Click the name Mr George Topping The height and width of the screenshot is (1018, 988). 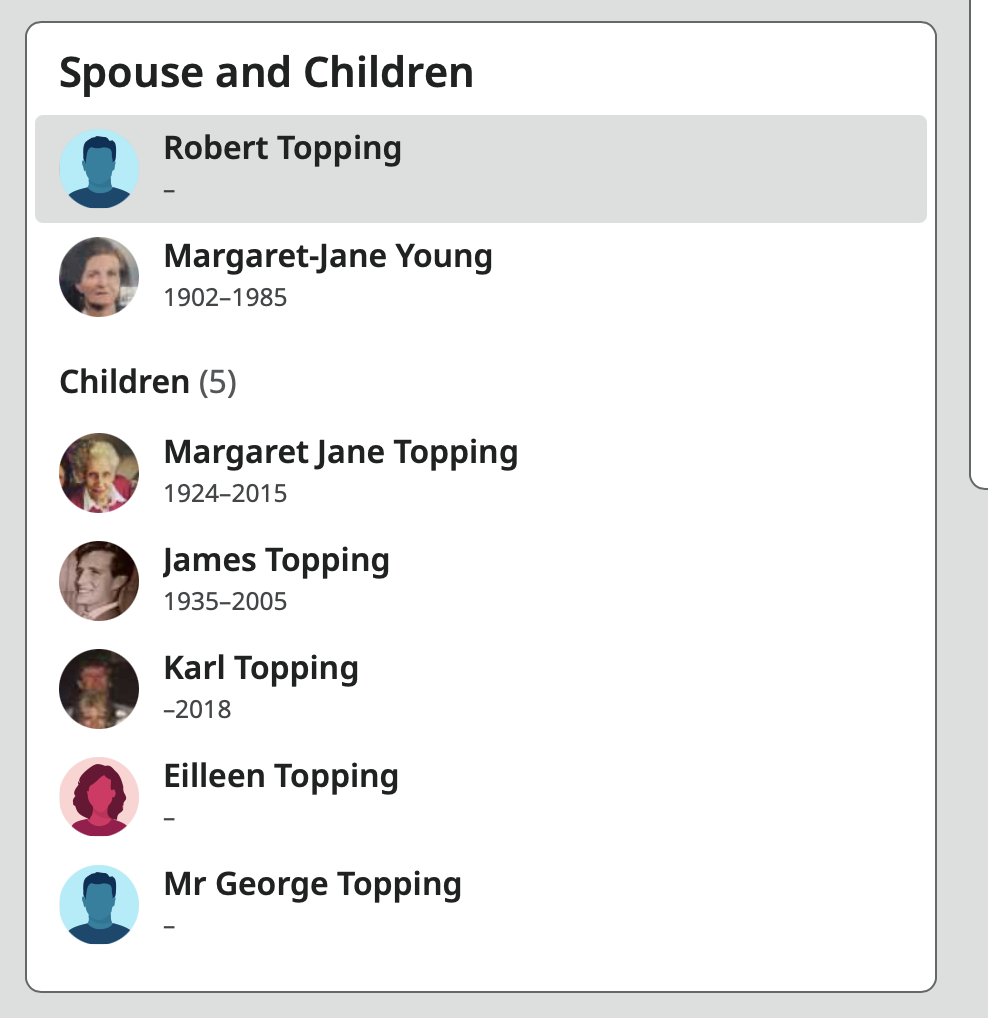(312, 884)
